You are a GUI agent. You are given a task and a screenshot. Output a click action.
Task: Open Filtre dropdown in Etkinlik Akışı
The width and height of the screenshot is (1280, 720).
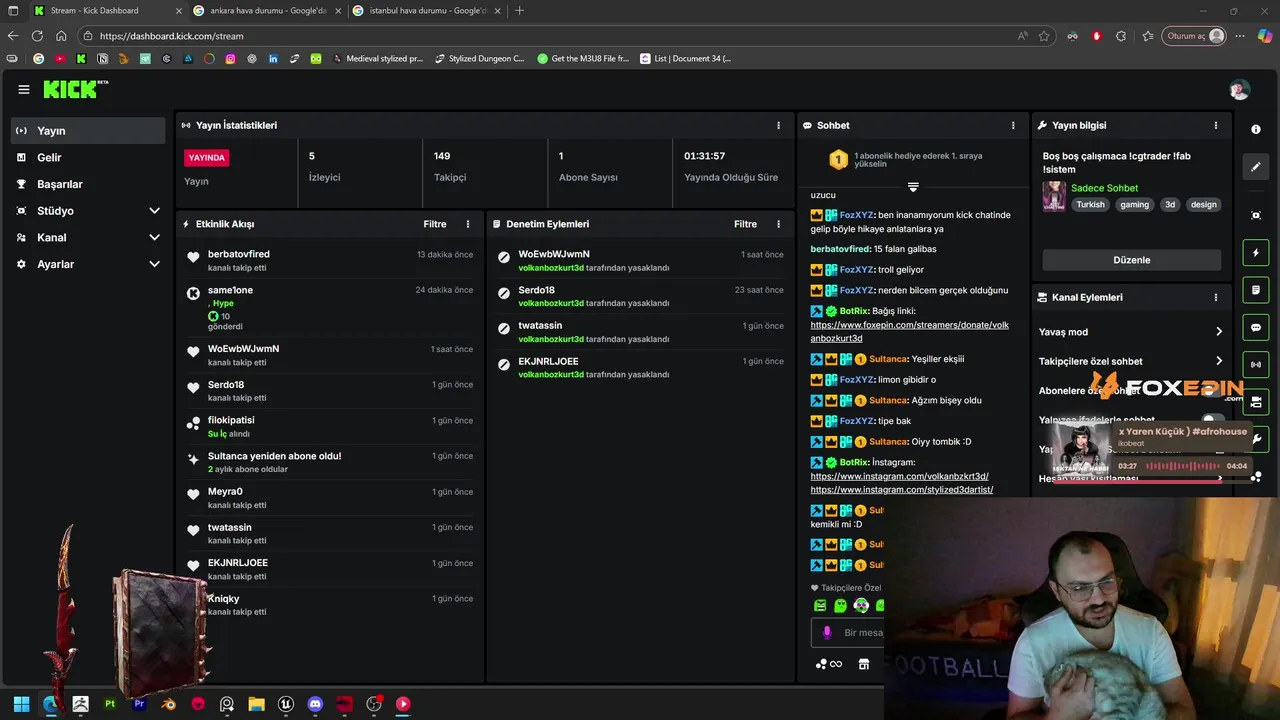tap(435, 224)
